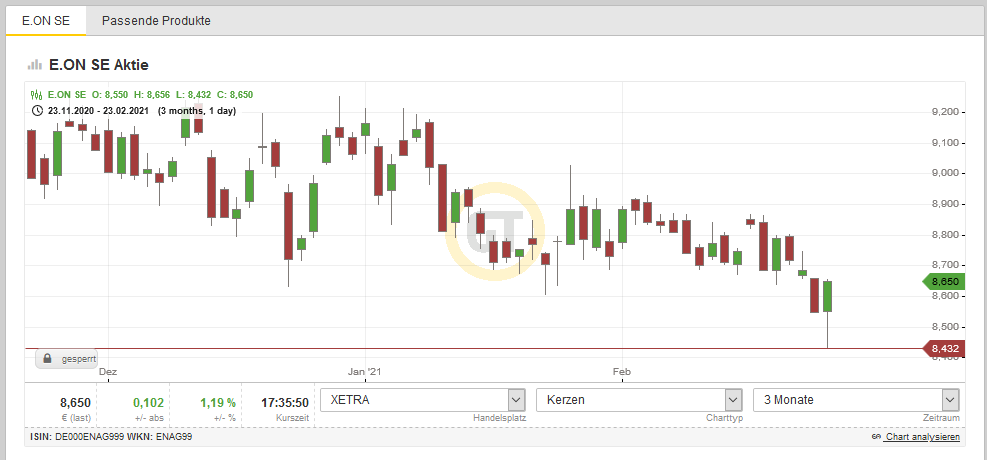Click the Jan '21 axis label

coord(365,372)
